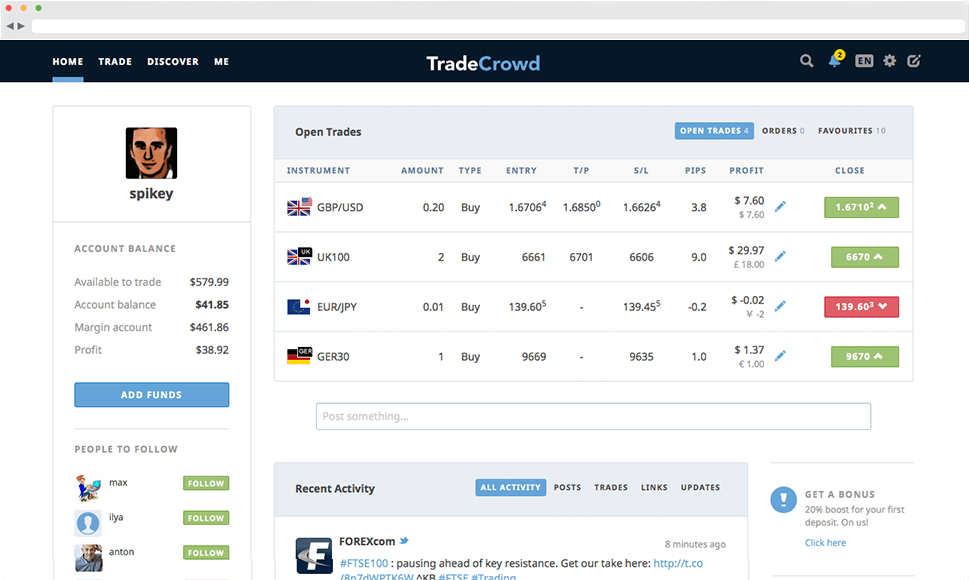Click the TradeCrowd logo
This screenshot has height=580, width=969.
[x=483, y=63]
